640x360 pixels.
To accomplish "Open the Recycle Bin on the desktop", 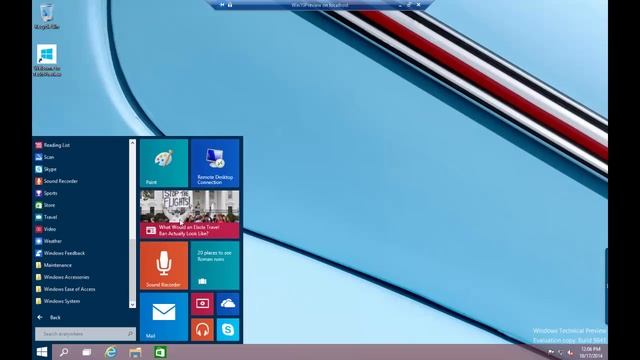I will pyautogui.click(x=47, y=17).
